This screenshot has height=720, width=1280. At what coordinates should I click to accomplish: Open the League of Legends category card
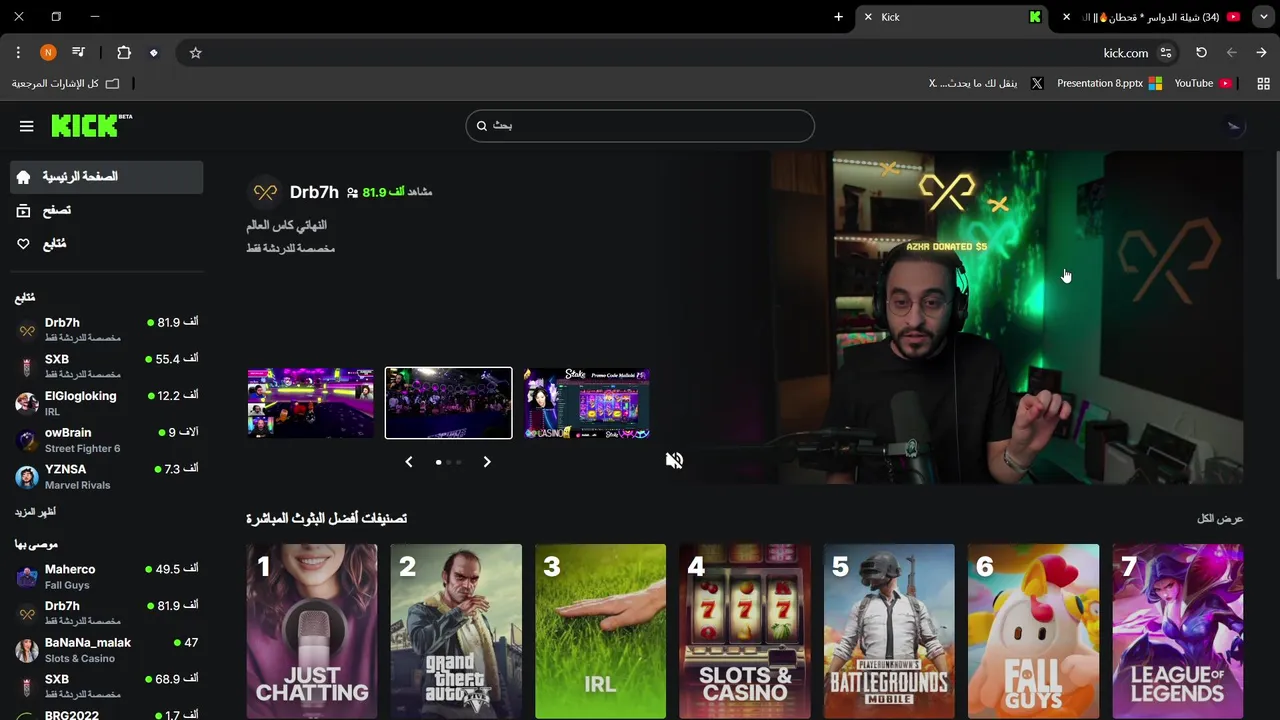[x=1178, y=631]
